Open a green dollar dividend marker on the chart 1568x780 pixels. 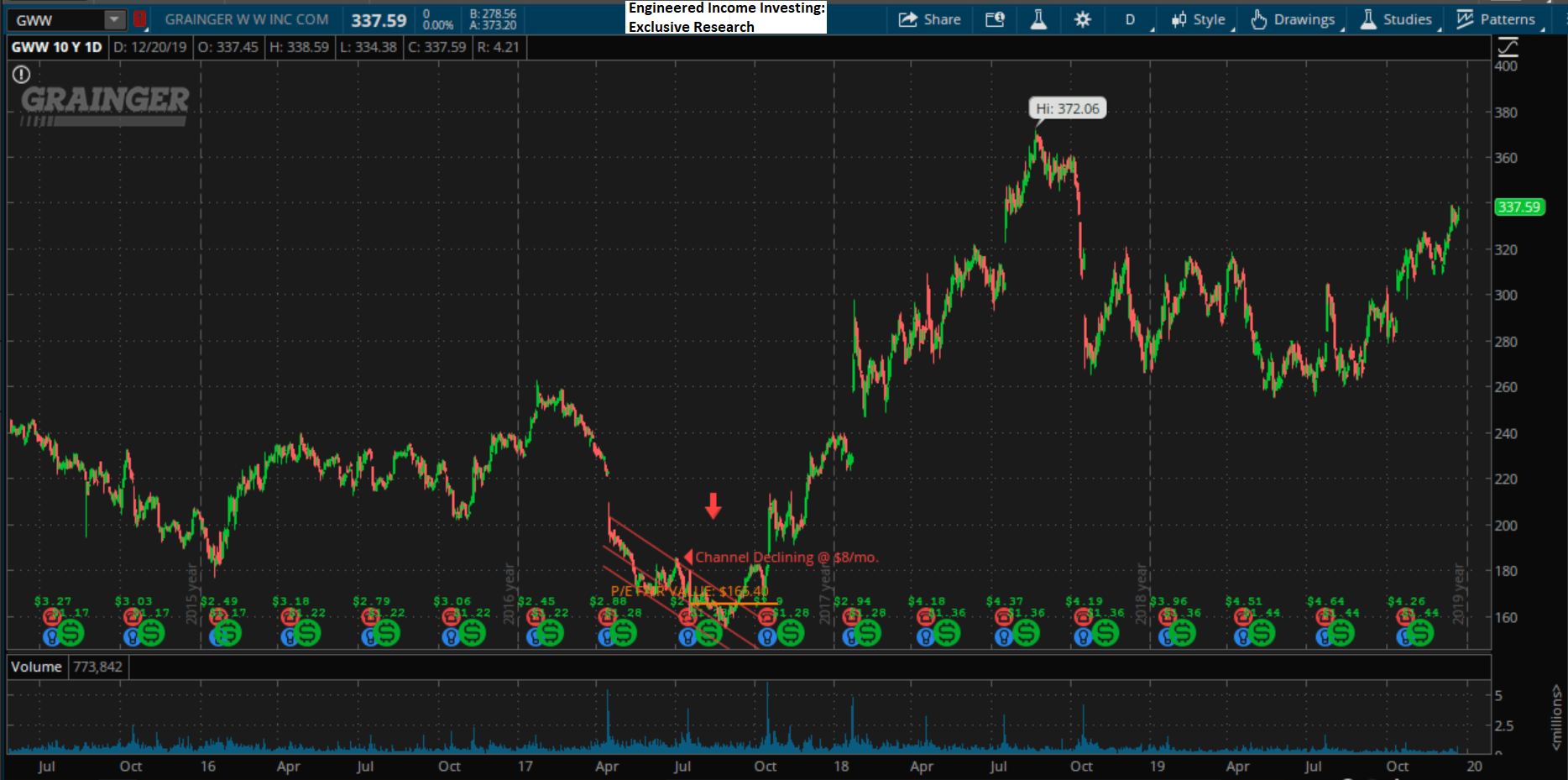coord(71,633)
